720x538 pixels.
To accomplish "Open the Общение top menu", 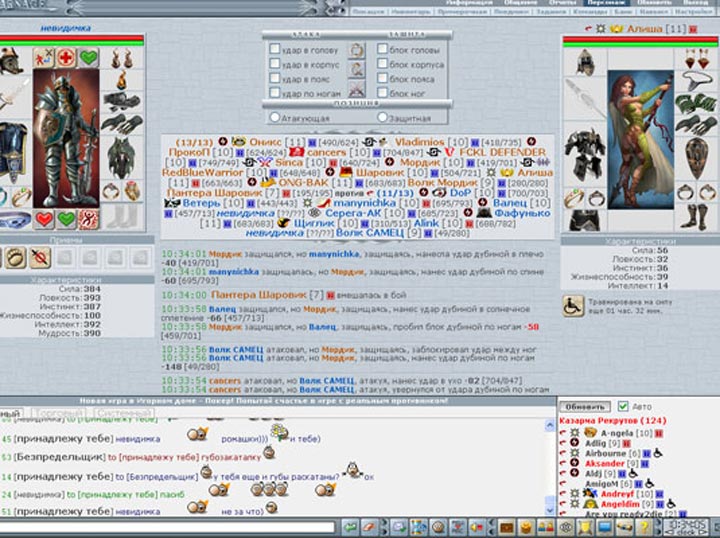I will 523,3.
